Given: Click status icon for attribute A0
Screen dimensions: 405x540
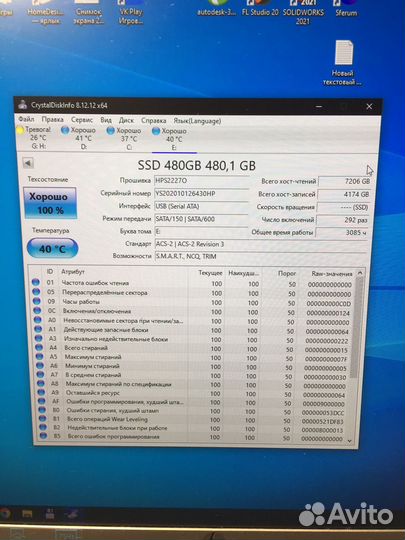Looking at the screenshot, I should click(38, 320).
